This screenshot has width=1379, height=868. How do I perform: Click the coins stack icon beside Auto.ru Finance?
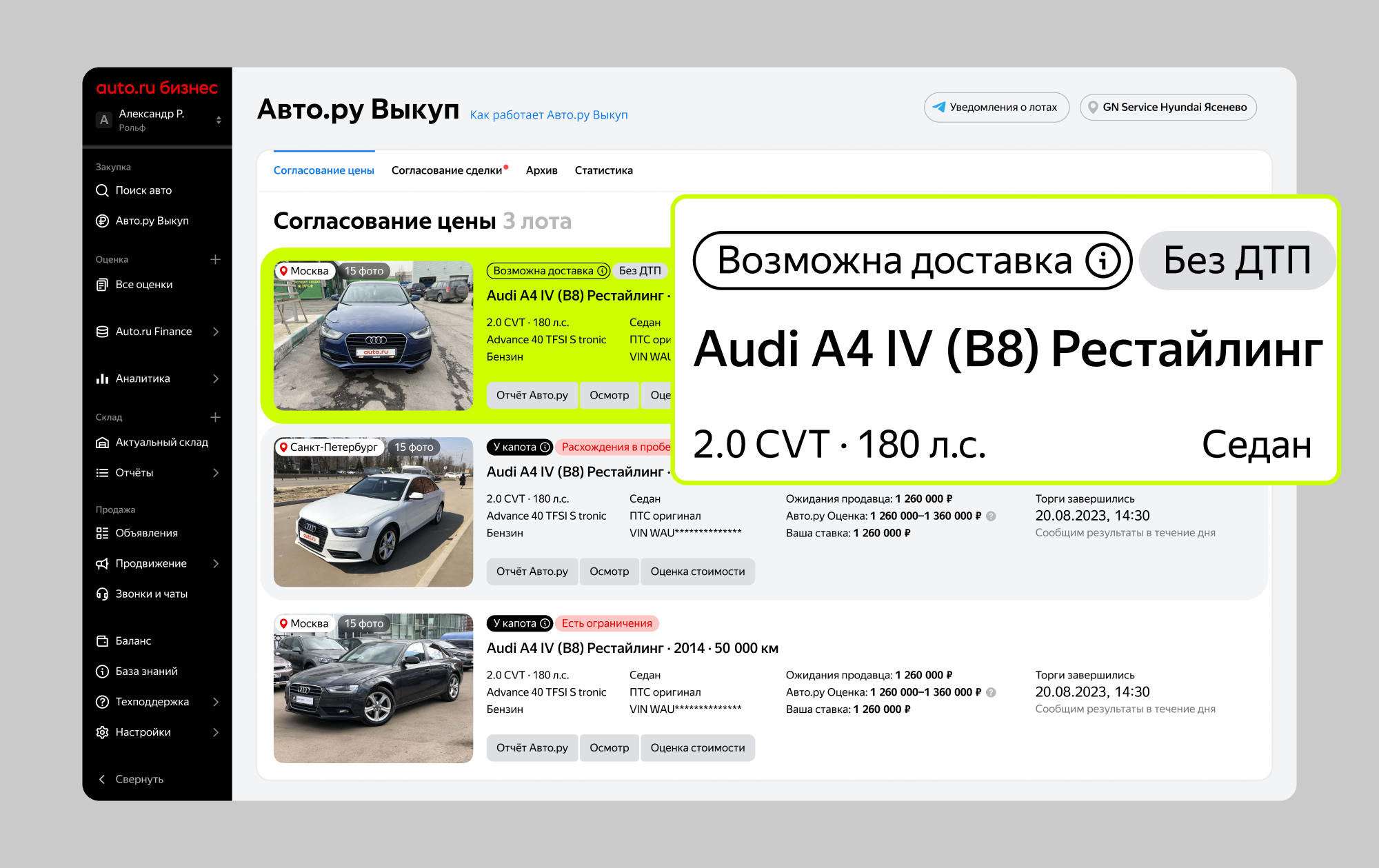tap(102, 332)
